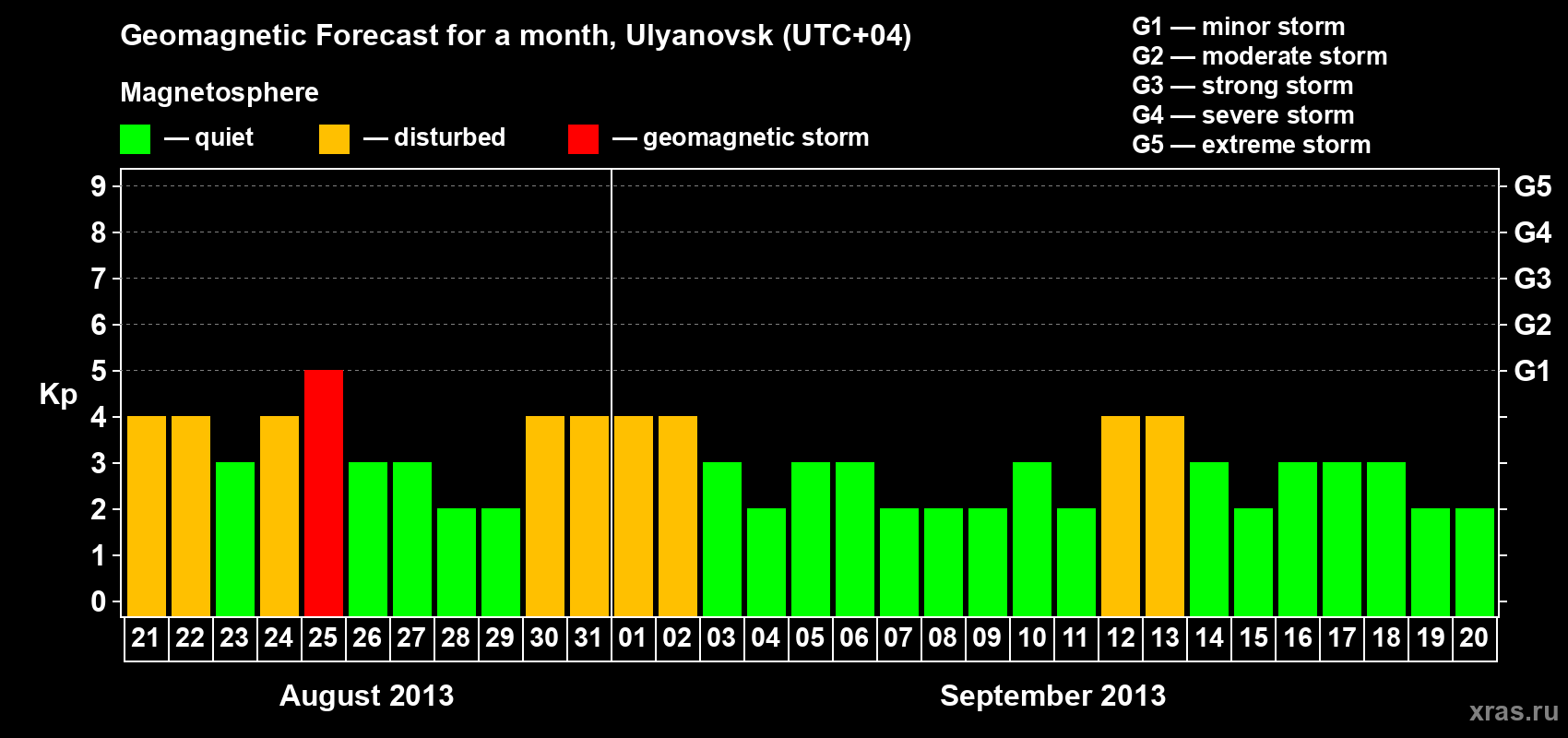Image resolution: width=1568 pixels, height=738 pixels.
Task: Click the 'geomagnetic storm' legend label
Action: coord(756,138)
